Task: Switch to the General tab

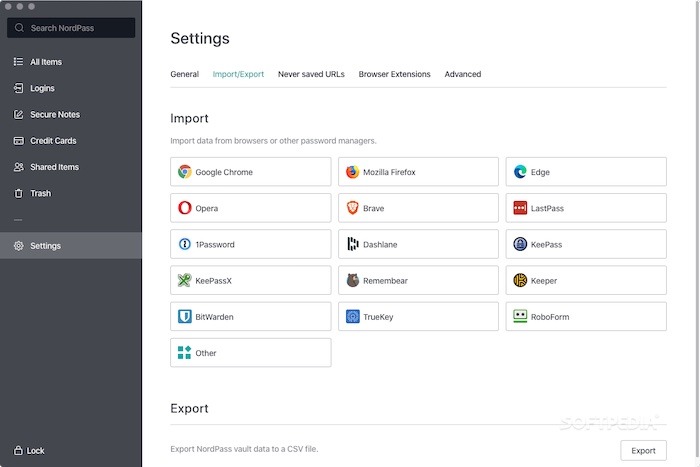Action: click(184, 74)
